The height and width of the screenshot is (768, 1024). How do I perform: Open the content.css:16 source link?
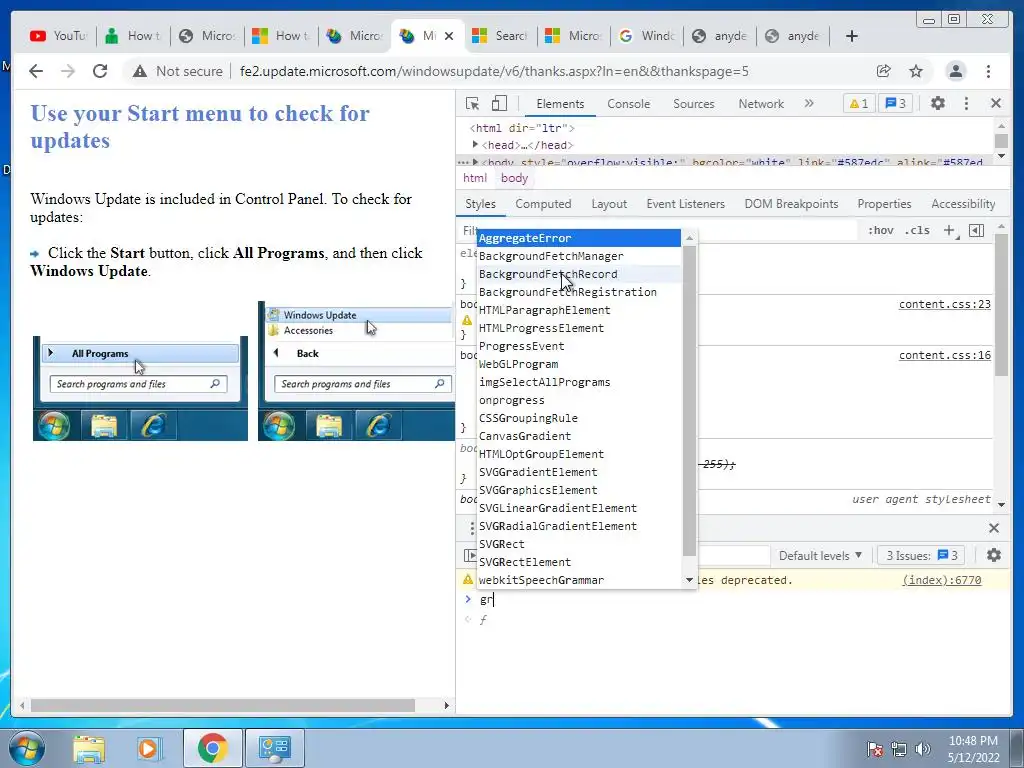(x=944, y=355)
